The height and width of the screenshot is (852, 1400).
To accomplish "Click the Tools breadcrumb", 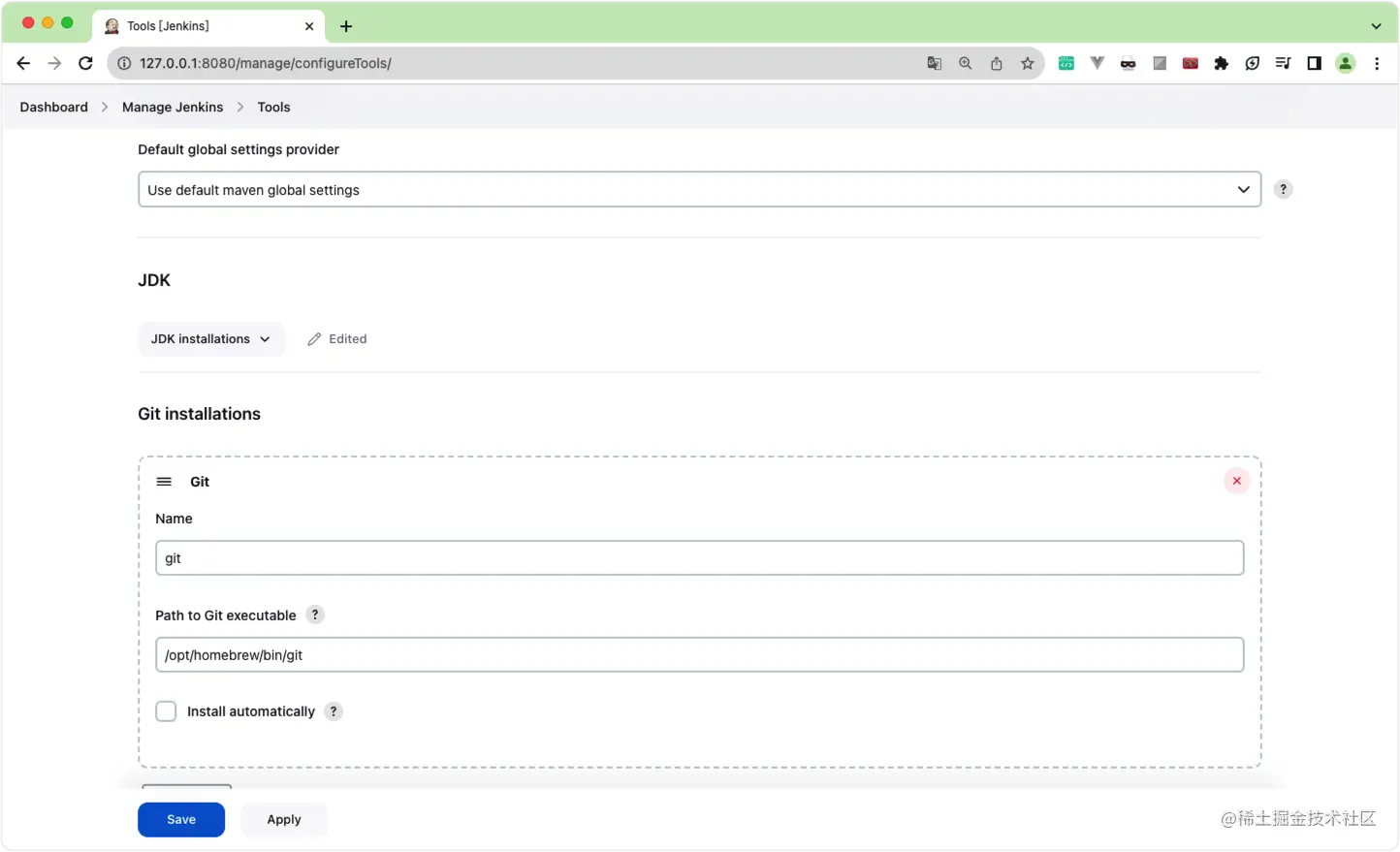I will tap(273, 107).
